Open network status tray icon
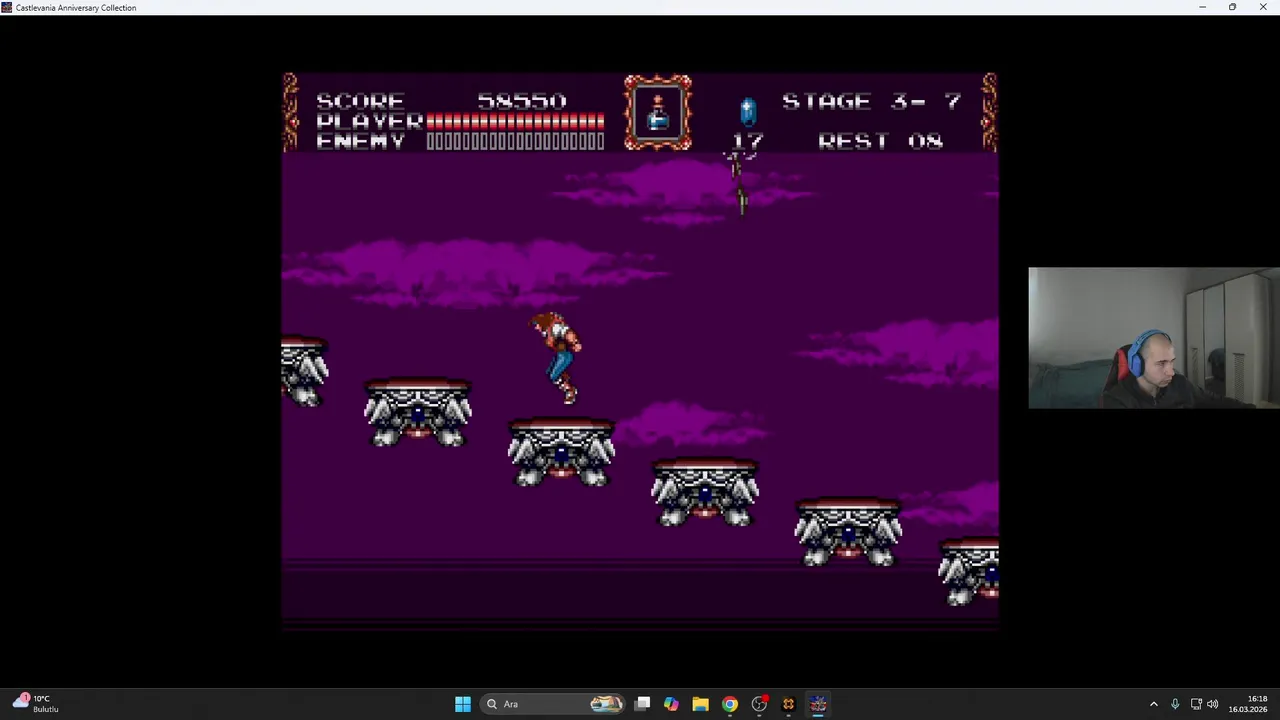 pos(1195,704)
